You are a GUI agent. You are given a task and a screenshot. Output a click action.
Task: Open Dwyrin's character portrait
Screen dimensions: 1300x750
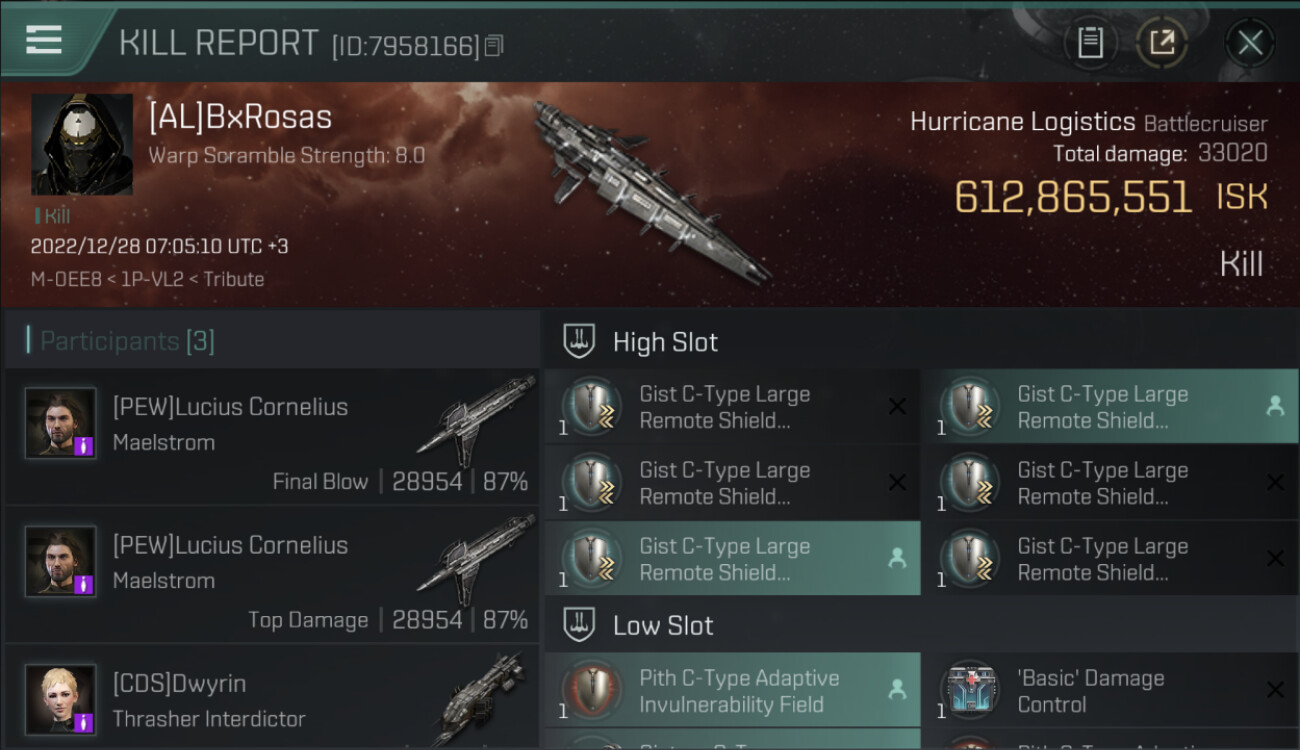[61, 700]
